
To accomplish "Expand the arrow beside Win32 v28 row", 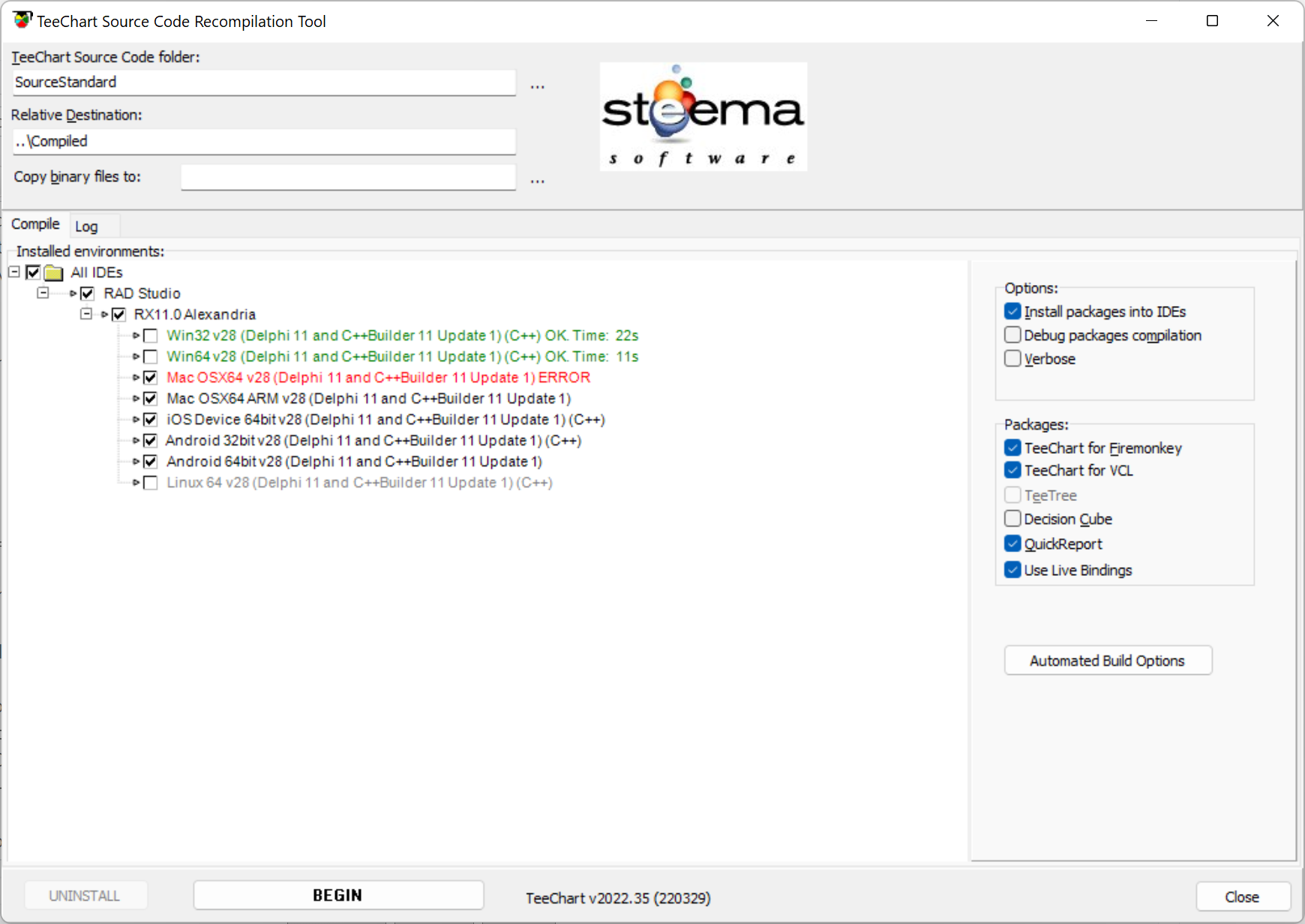I will pyautogui.click(x=136, y=335).
